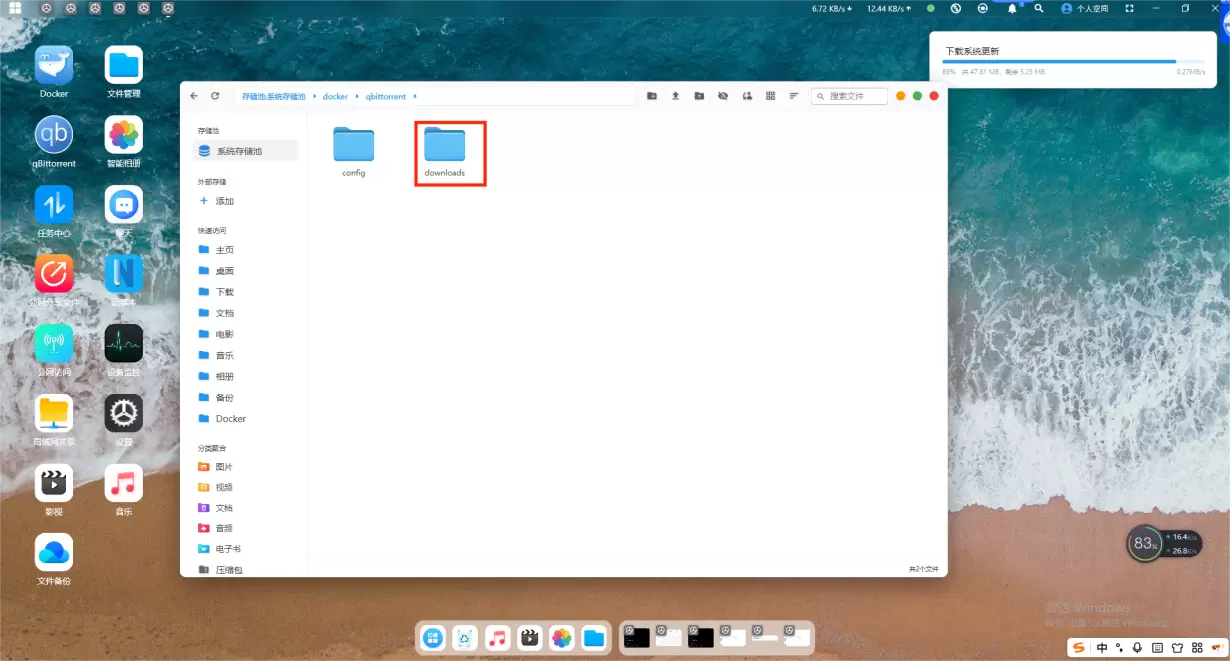The image size is (1230, 661).
Task: Toggle hidden files with the eye icon
Action: click(x=723, y=96)
